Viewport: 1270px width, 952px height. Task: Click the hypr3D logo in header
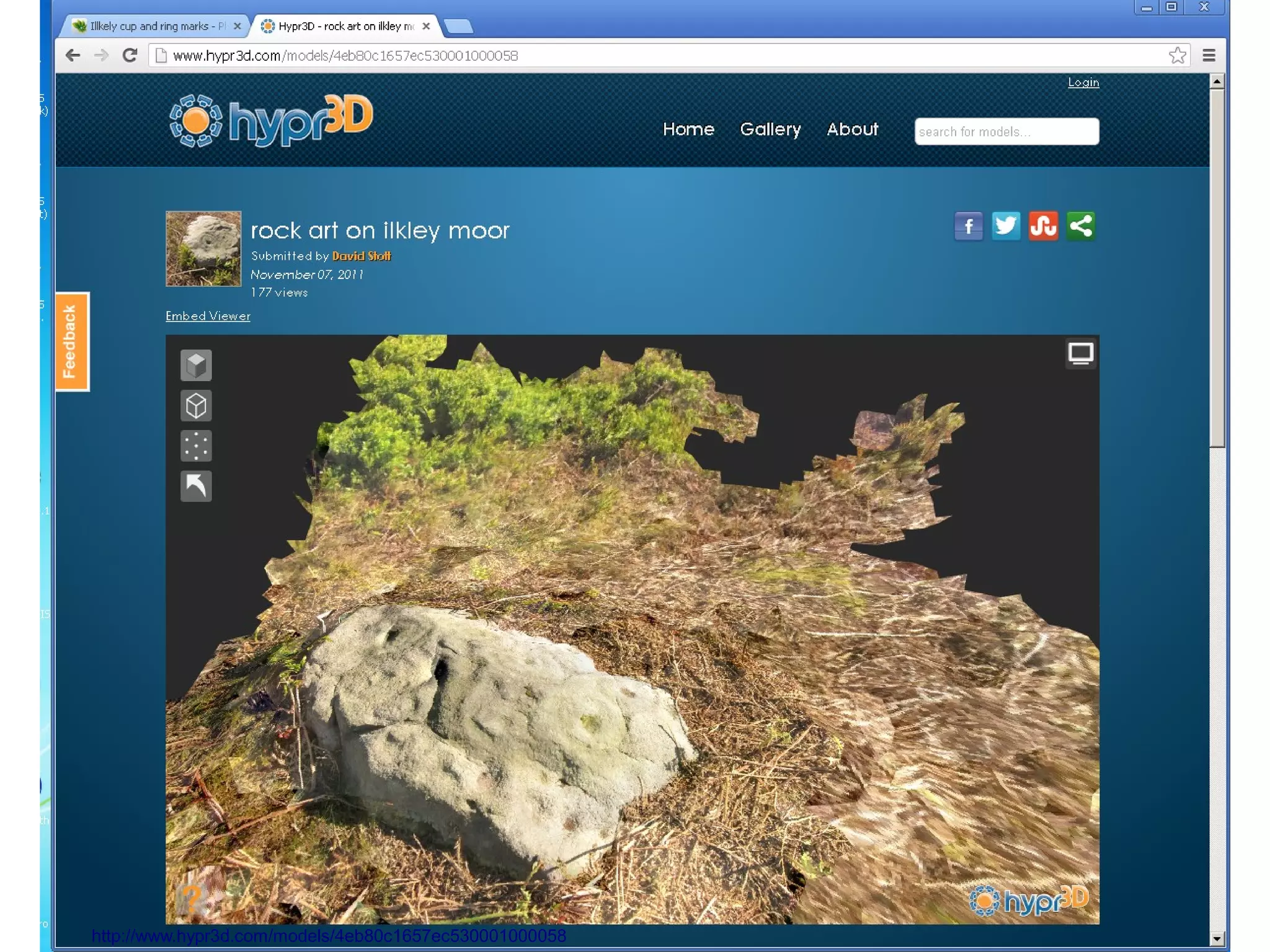(x=272, y=120)
